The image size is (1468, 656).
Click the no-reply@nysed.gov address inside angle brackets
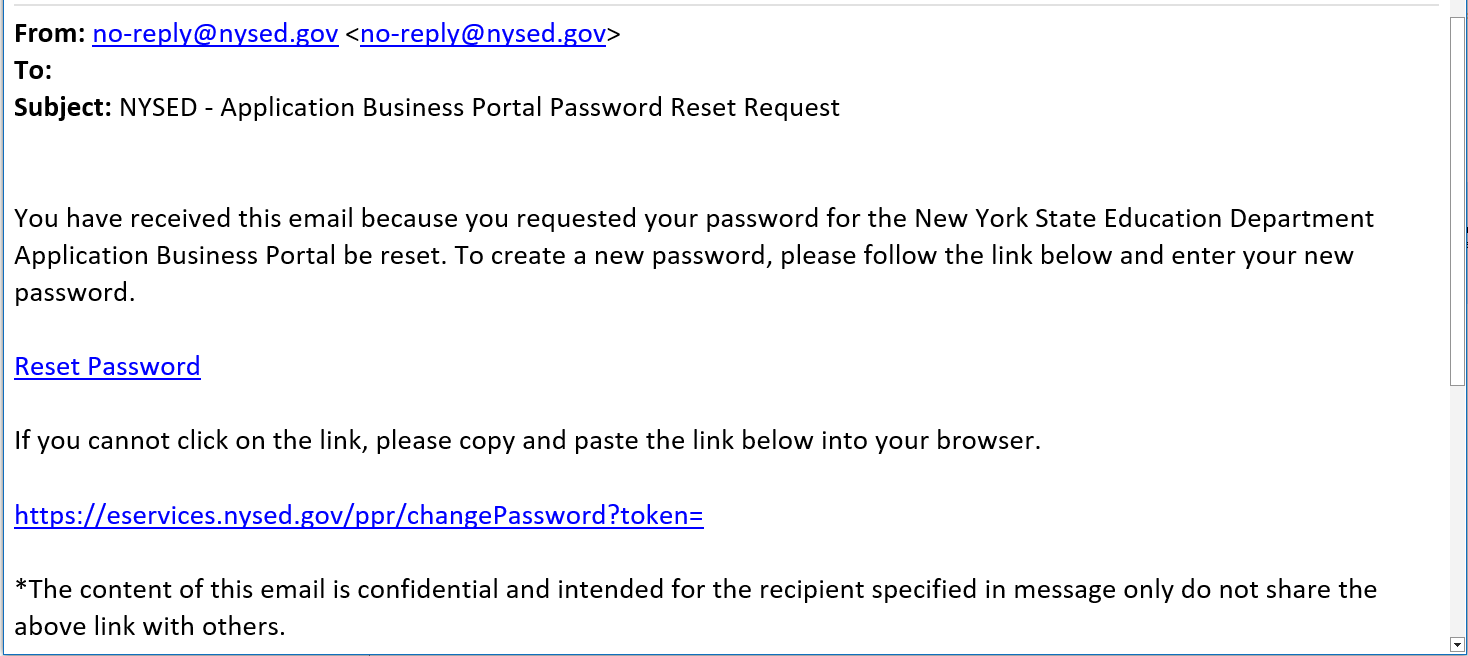[x=482, y=34]
